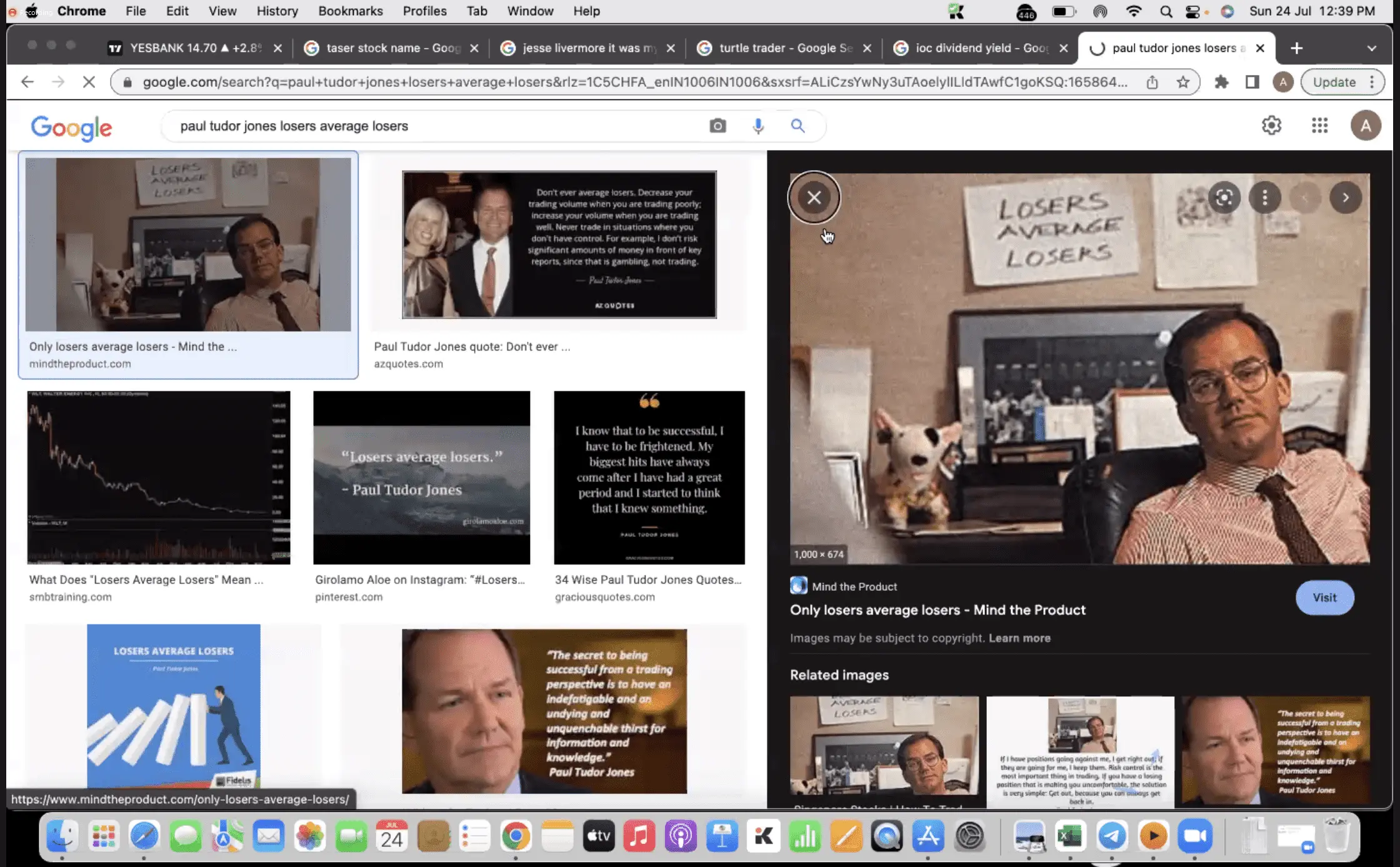Click the search by image camera icon
The width and height of the screenshot is (1400, 867).
click(x=717, y=126)
